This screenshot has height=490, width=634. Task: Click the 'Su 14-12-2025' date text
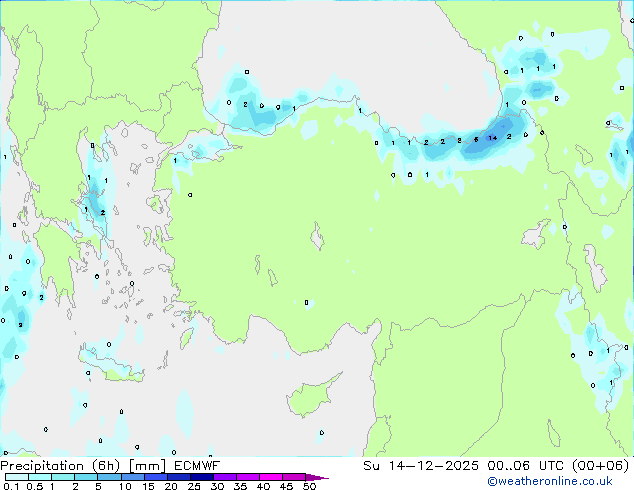tap(421, 466)
